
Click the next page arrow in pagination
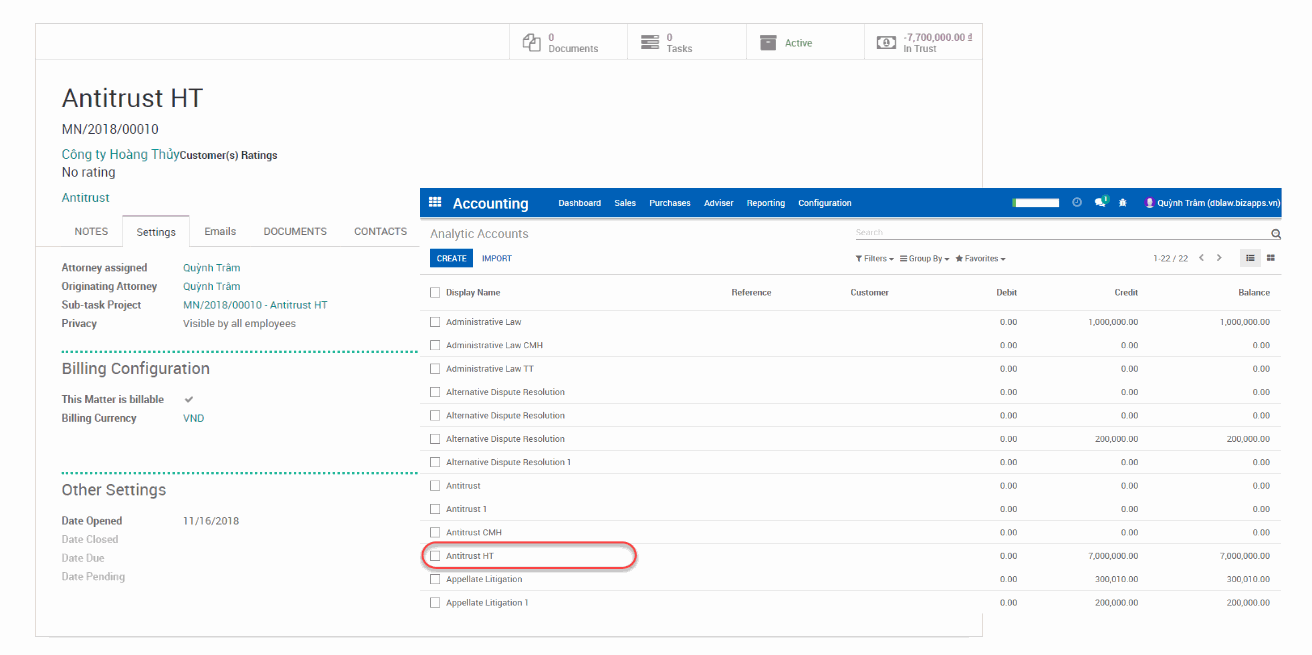[x=1219, y=257]
